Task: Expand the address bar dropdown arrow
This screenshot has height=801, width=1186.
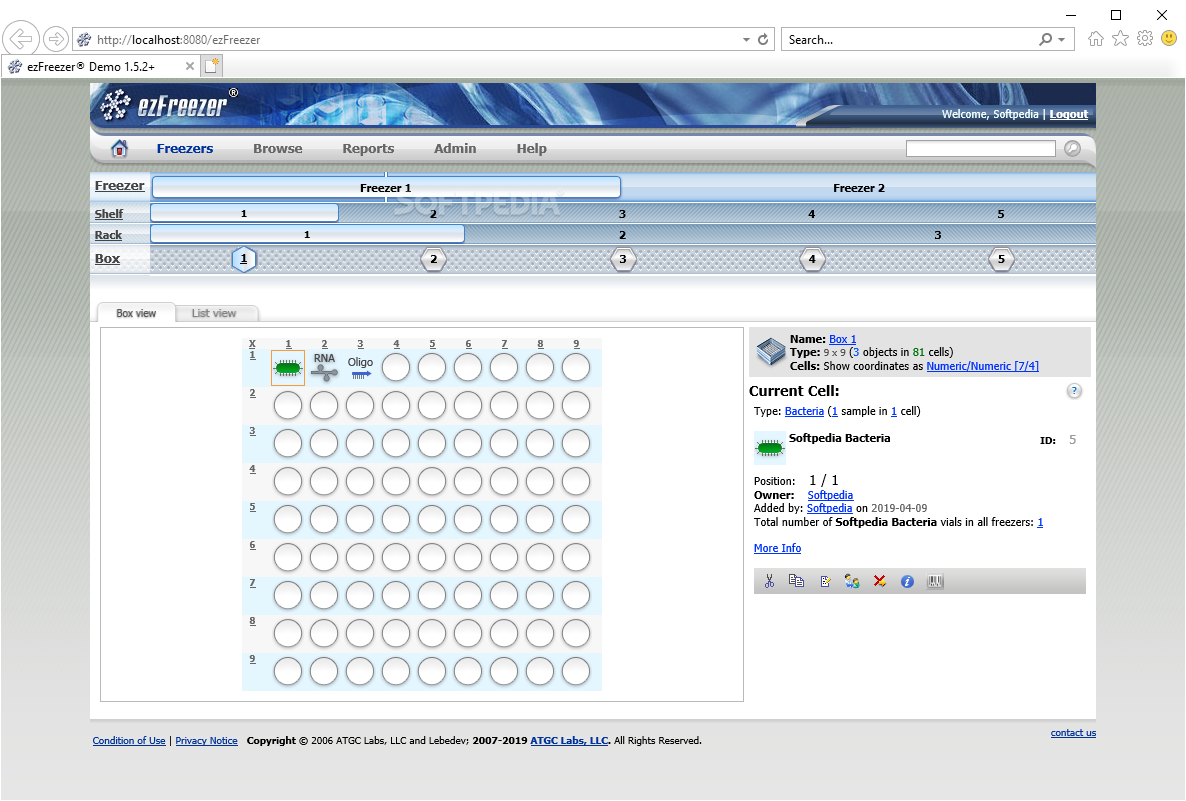Action: click(746, 39)
